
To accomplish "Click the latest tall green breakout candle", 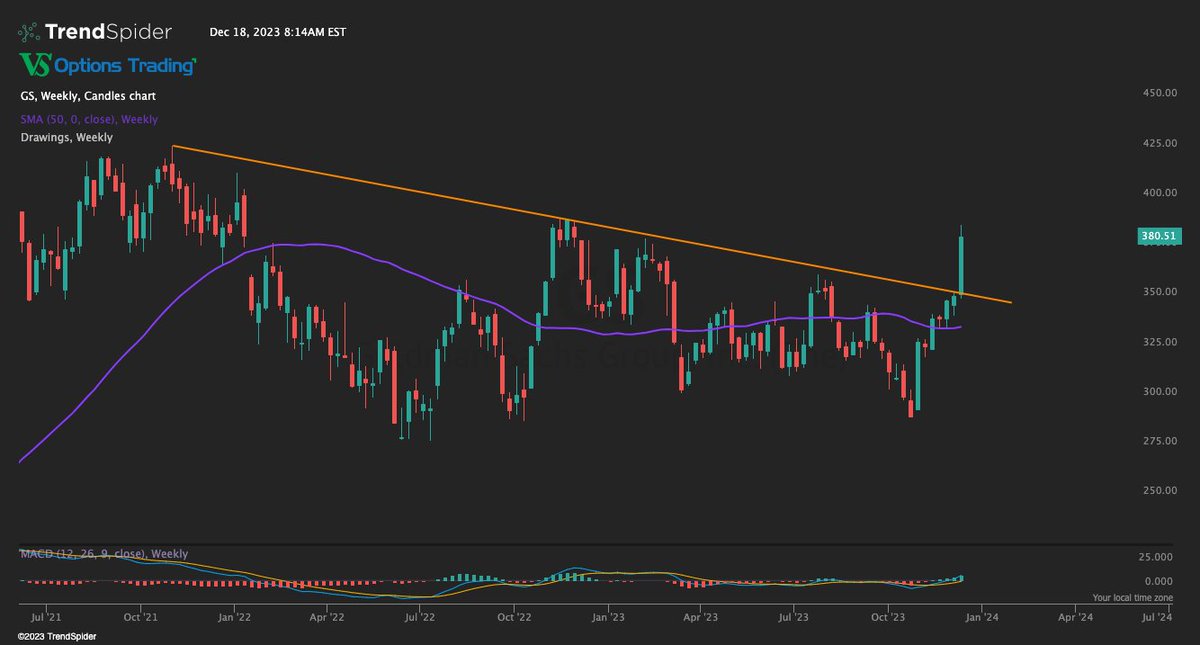I will click(x=961, y=264).
